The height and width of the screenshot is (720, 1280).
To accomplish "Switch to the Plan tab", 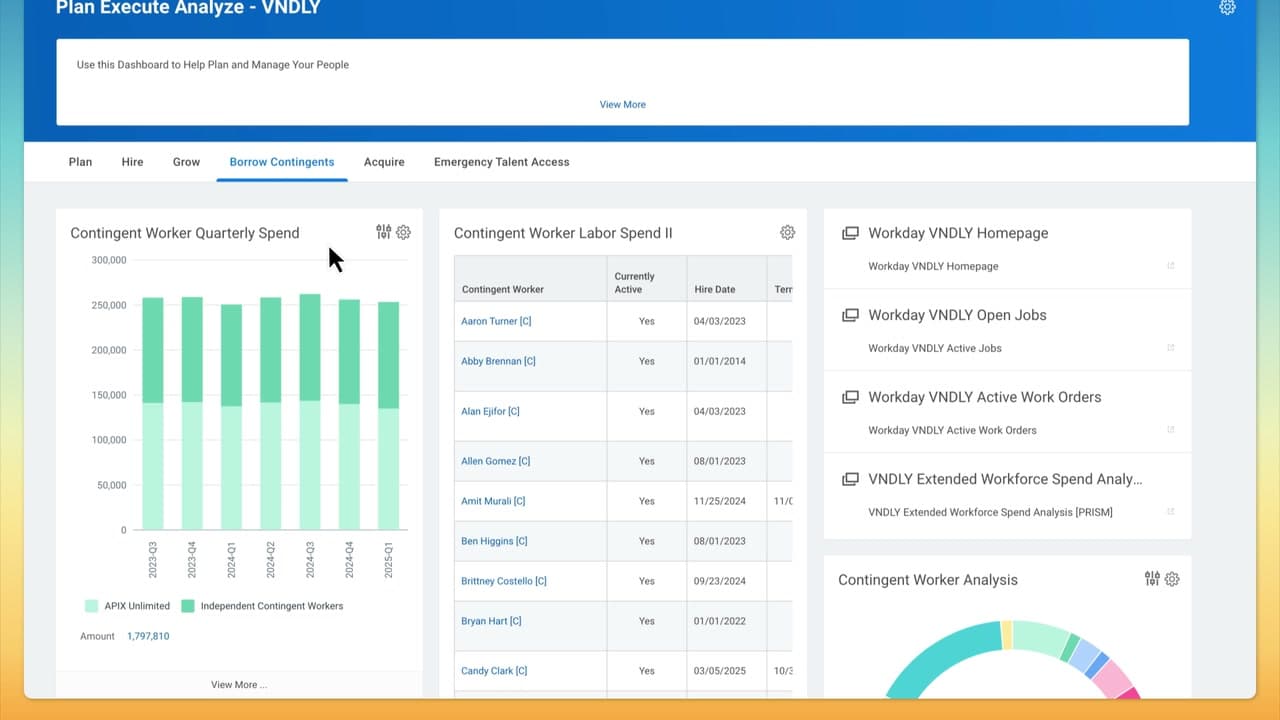I will tap(80, 162).
